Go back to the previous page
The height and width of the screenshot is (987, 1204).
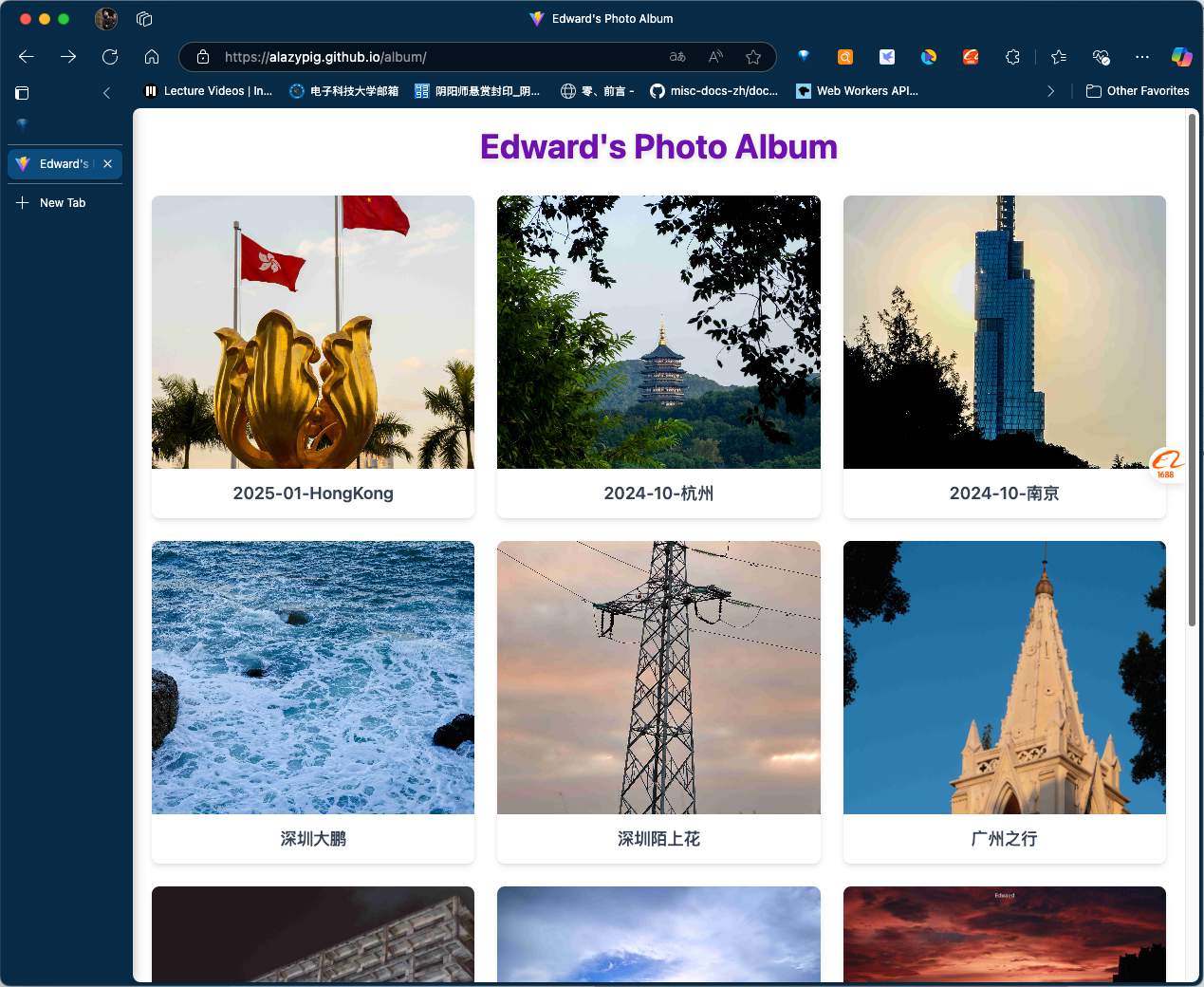click(x=27, y=57)
